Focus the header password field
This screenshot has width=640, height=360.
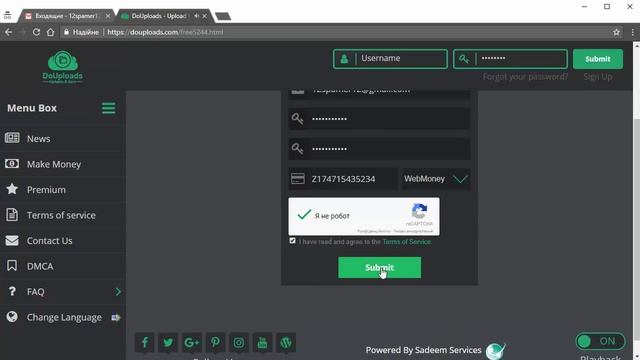click(x=510, y=59)
